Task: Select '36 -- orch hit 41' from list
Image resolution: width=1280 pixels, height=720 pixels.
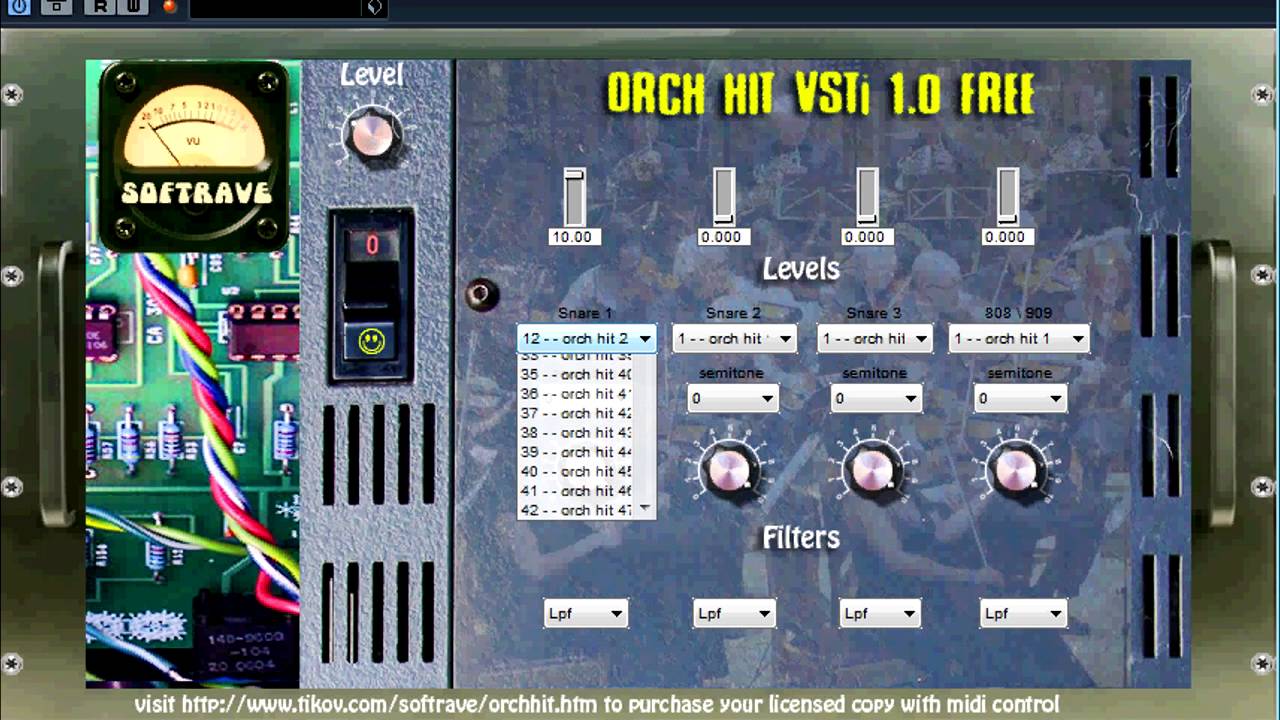Action: (x=577, y=394)
